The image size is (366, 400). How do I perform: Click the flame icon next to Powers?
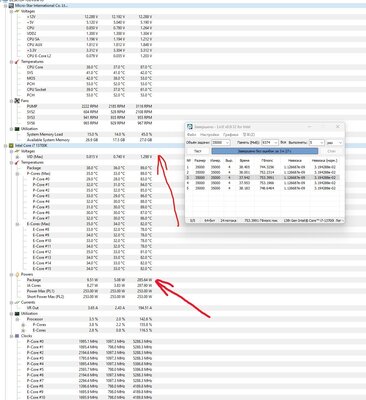tap(17, 274)
